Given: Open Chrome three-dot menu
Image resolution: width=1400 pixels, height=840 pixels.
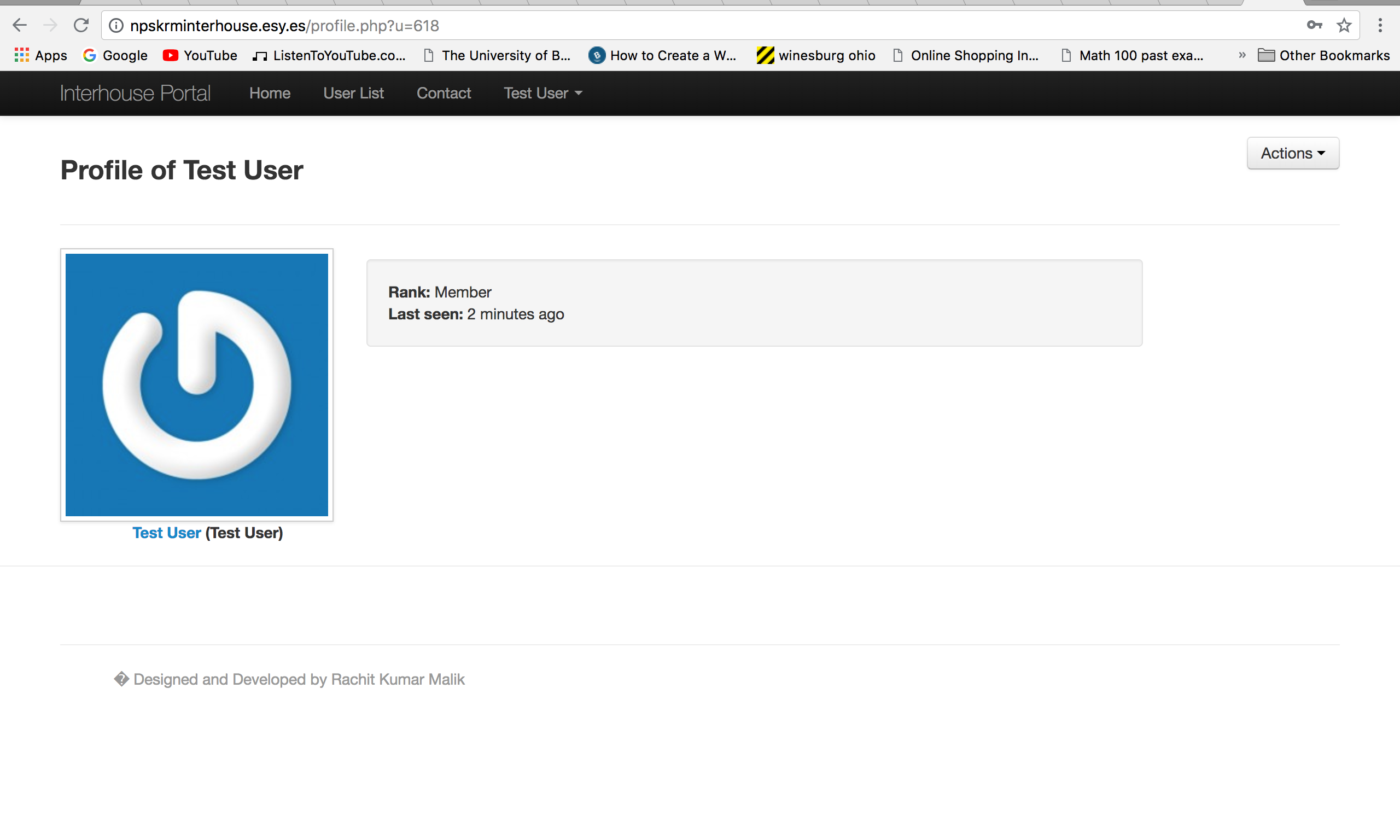Looking at the screenshot, I should pyautogui.click(x=1380, y=26).
